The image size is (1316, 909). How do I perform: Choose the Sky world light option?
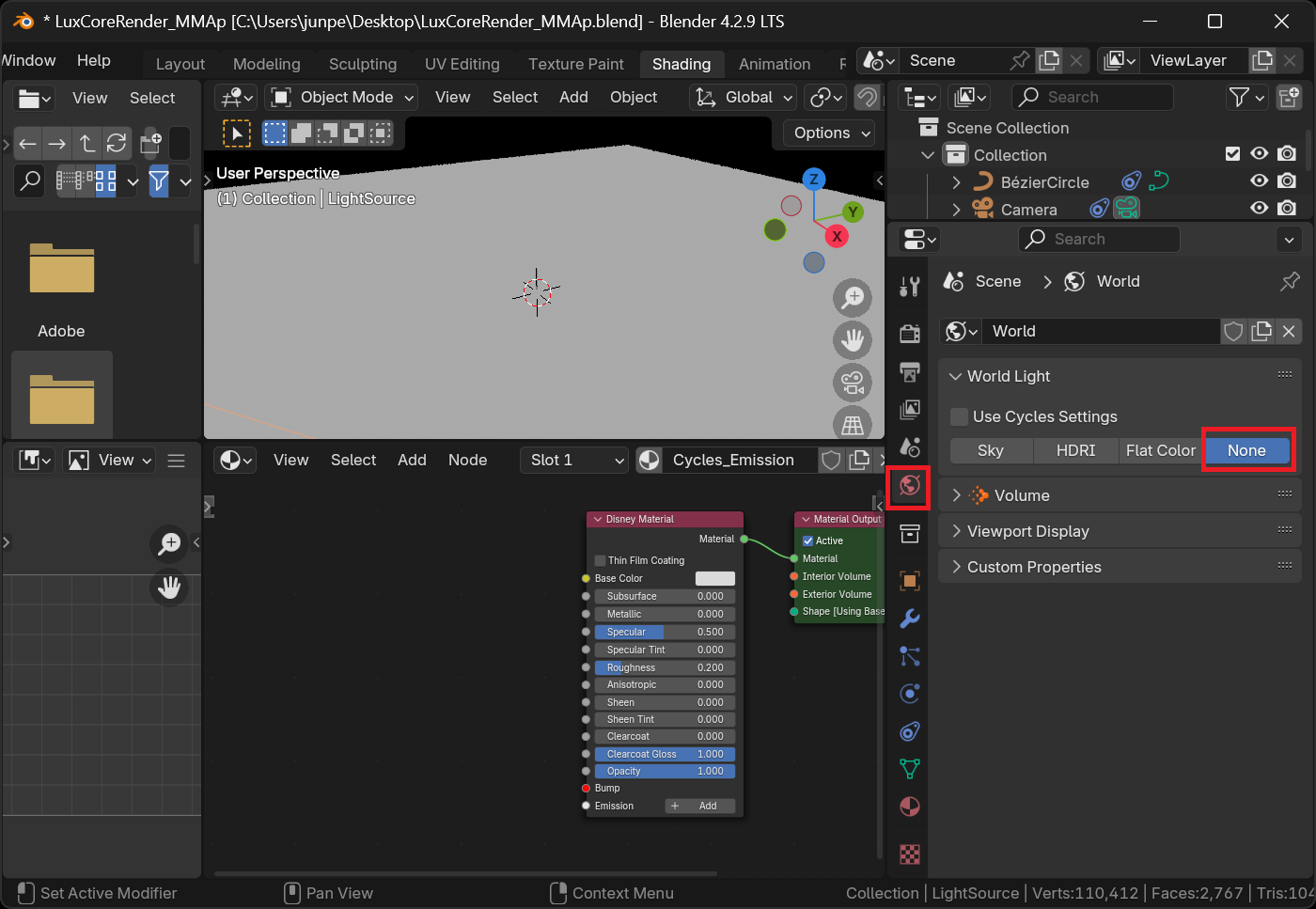point(990,450)
